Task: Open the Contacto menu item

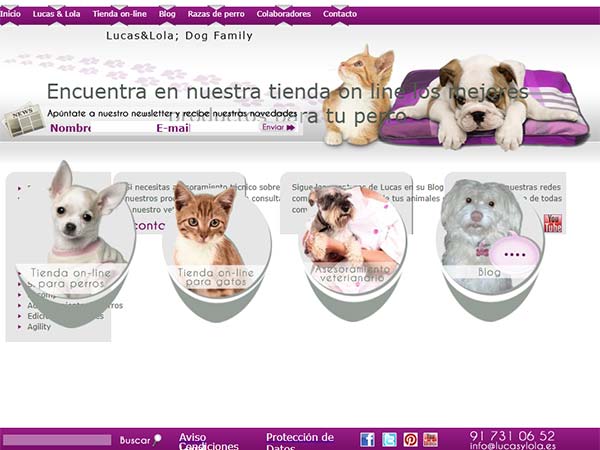Action: point(340,14)
